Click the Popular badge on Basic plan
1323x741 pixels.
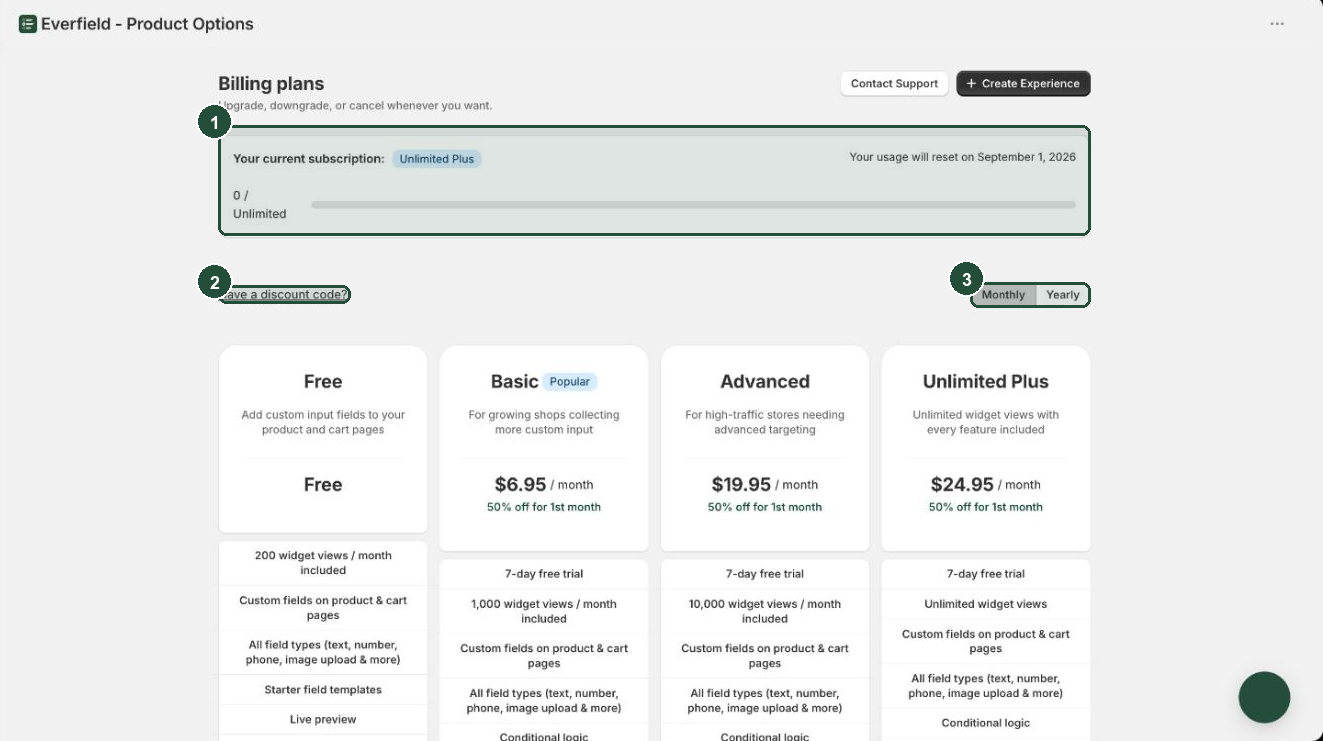[x=570, y=382]
